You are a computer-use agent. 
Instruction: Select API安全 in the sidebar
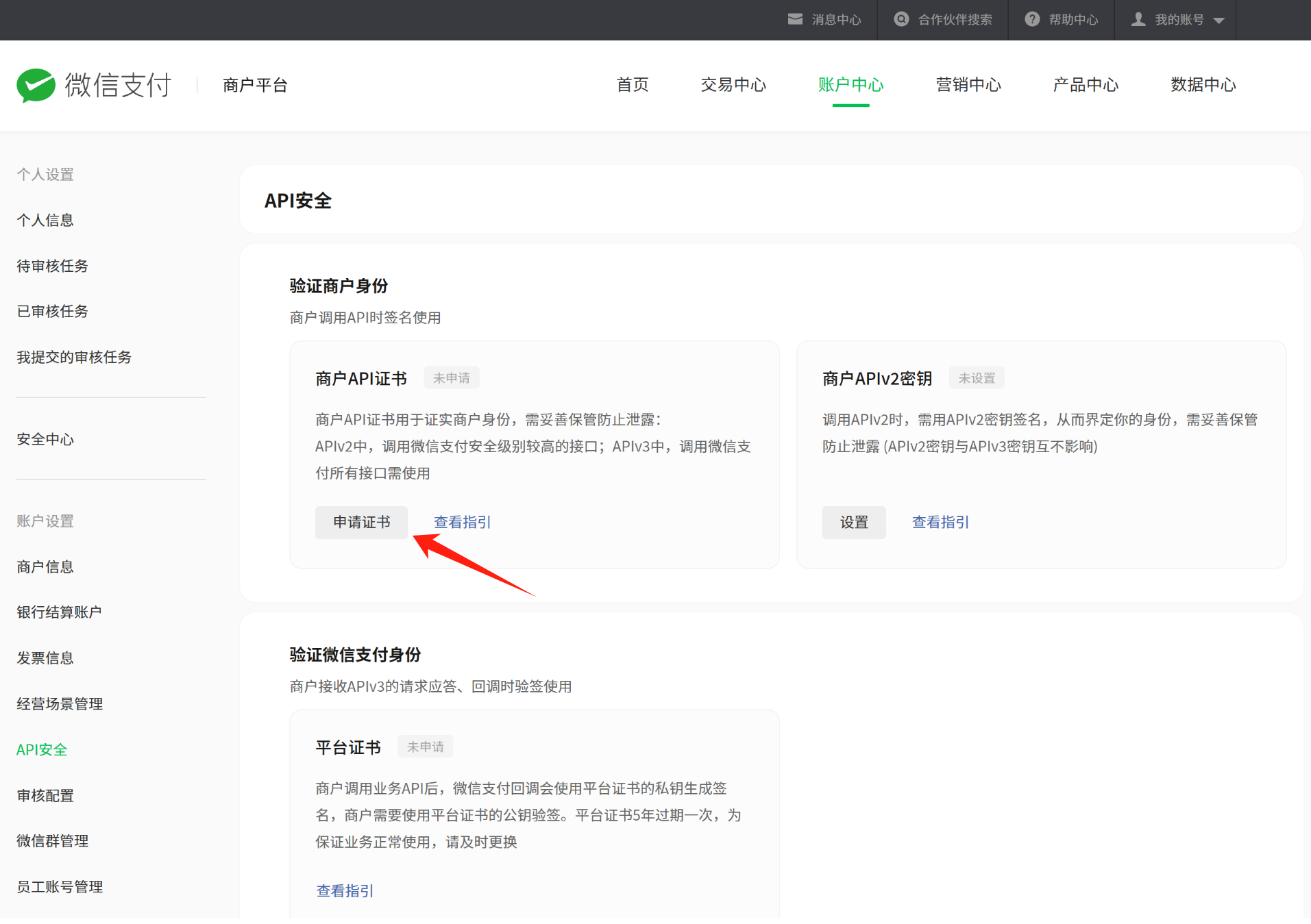(x=42, y=749)
